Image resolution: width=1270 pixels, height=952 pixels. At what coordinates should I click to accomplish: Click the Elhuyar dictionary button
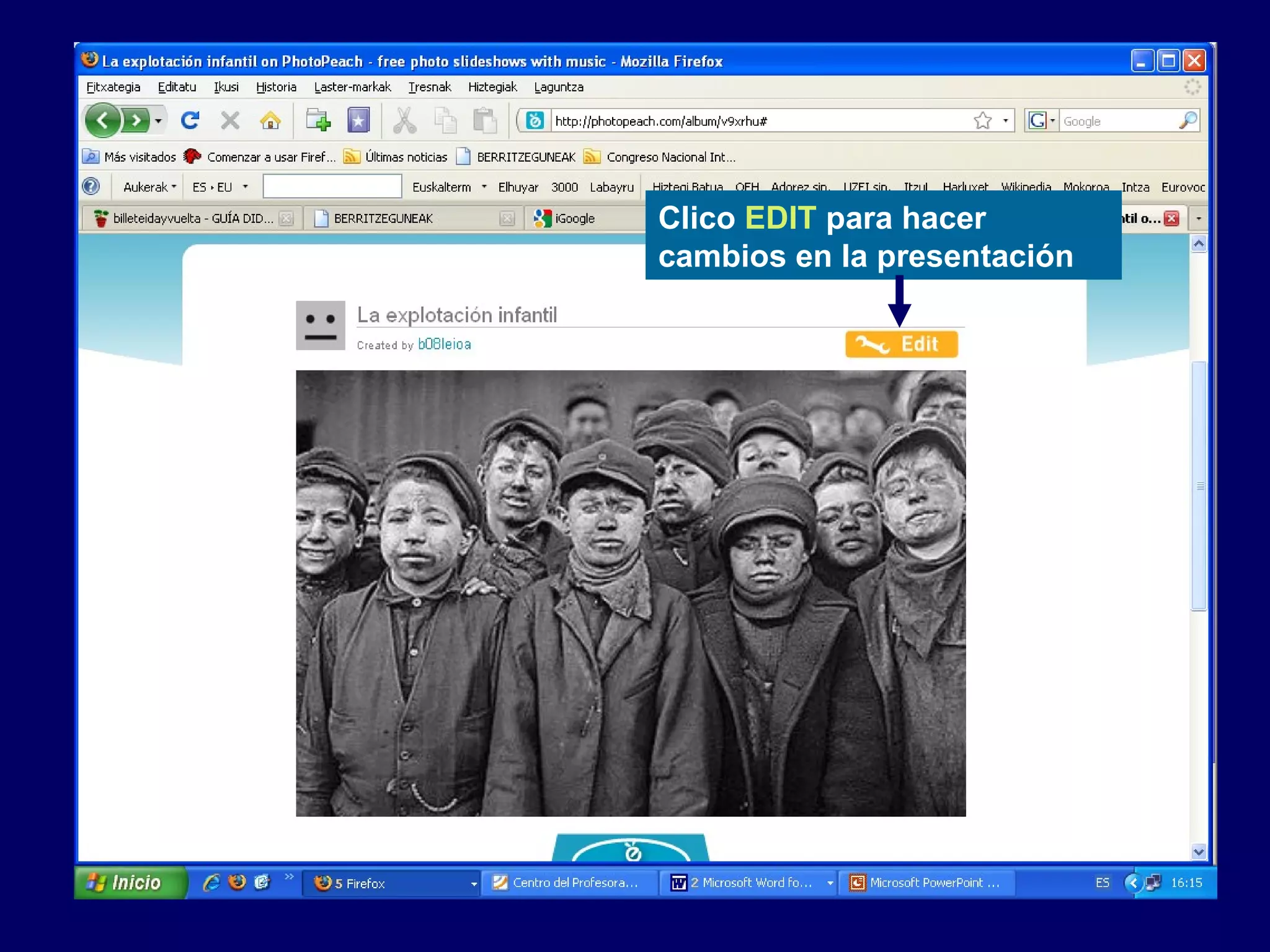(x=518, y=187)
